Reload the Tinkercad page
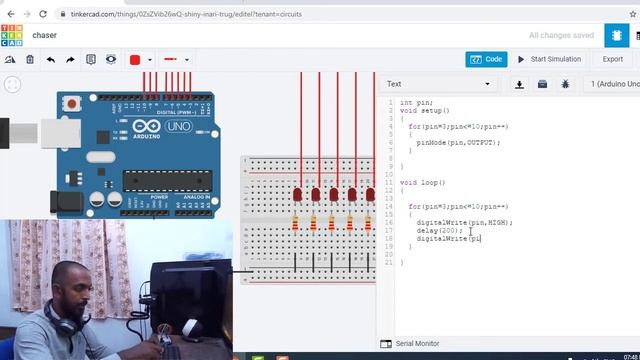Image resolution: width=640 pixels, height=360 pixels. tap(43, 14)
